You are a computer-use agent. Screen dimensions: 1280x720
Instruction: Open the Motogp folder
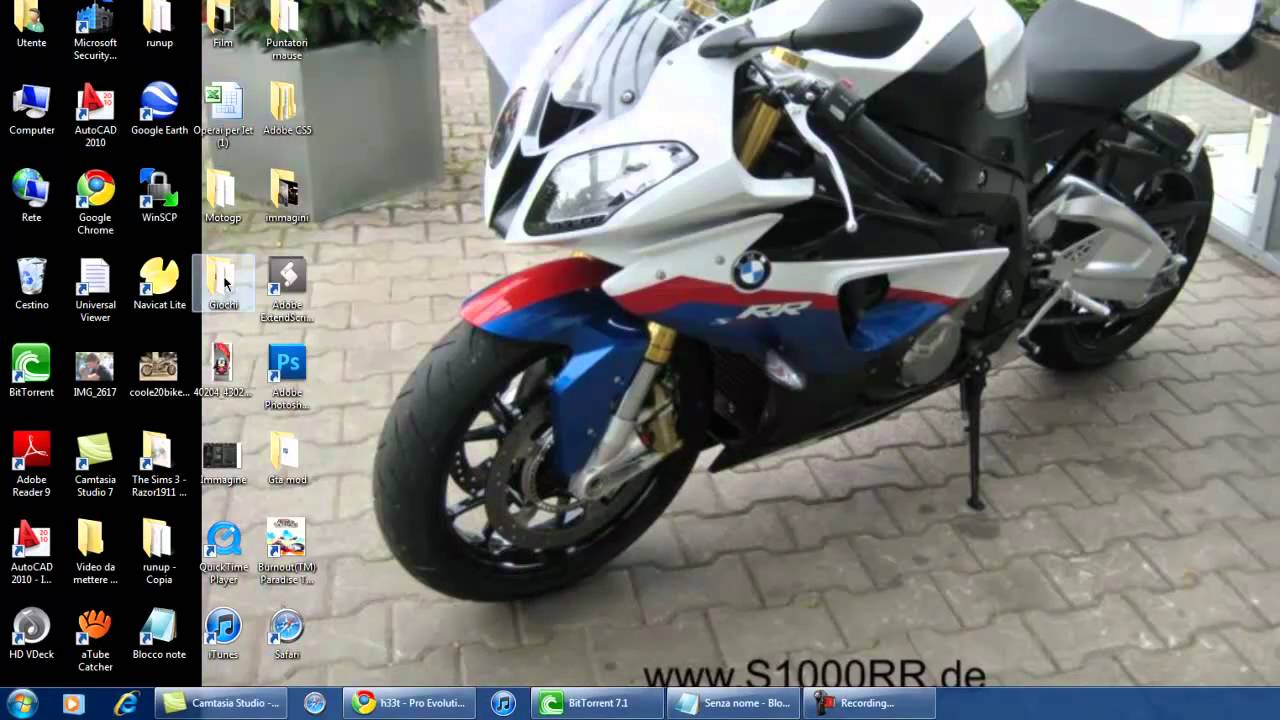tap(222, 190)
